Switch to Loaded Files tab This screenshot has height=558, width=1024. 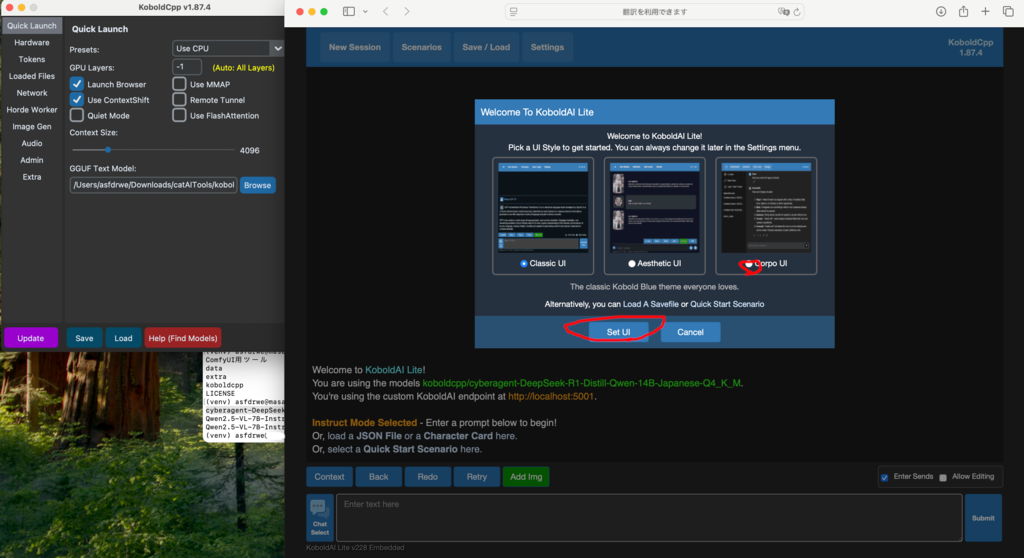(x=31, y=76)
